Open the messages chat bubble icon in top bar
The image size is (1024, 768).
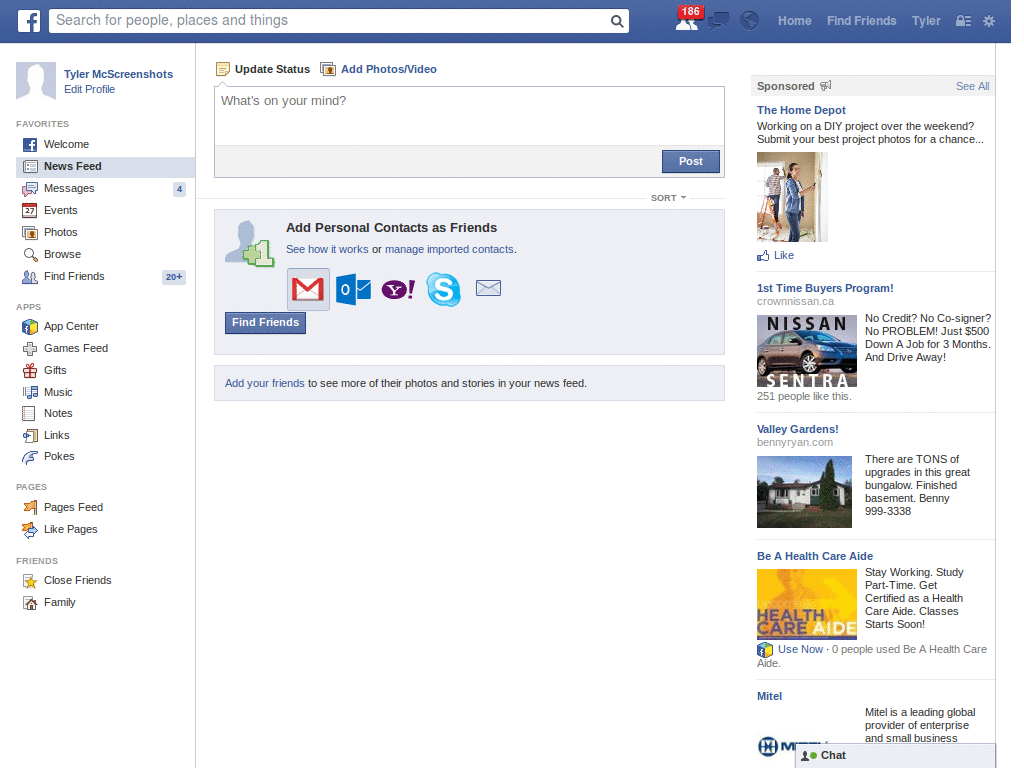718,21
